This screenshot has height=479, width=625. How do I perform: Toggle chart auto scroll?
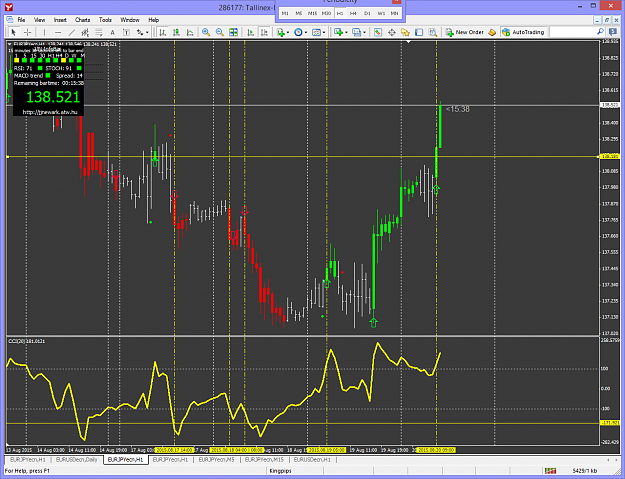pos(250,32)
